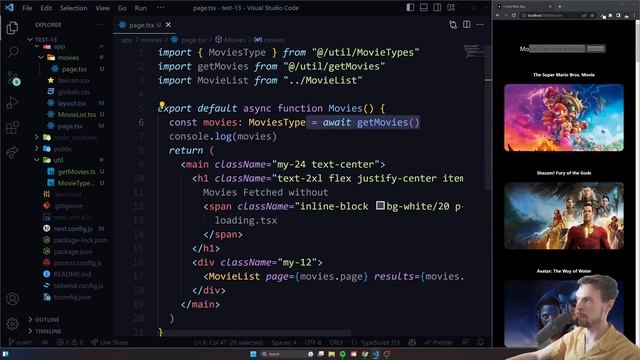Open next.config.js file

[73, 229]
